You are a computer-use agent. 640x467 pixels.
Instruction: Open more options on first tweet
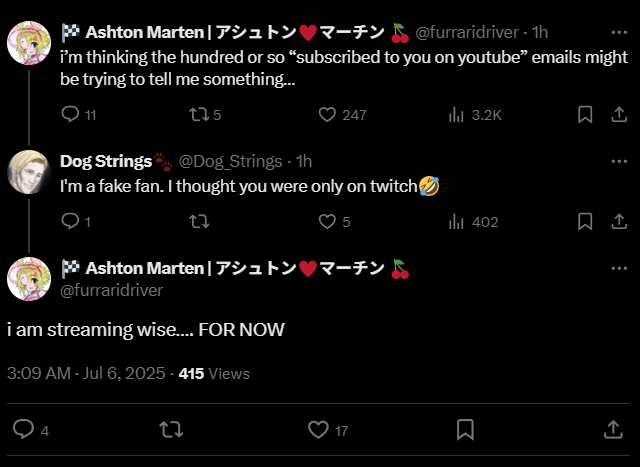616,115
